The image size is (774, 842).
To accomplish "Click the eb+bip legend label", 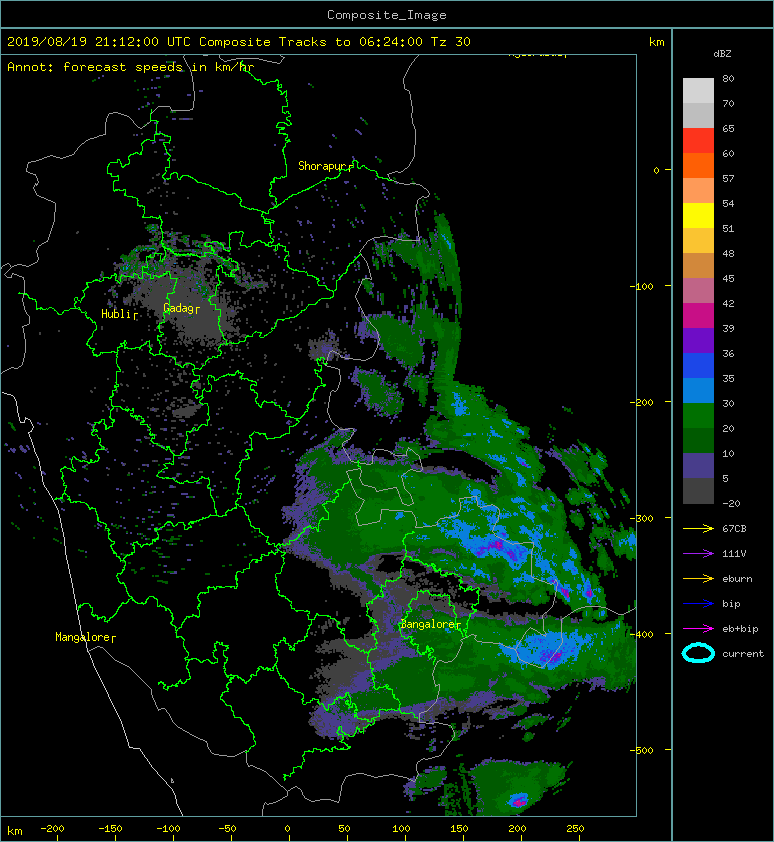I will coord(740,628).
